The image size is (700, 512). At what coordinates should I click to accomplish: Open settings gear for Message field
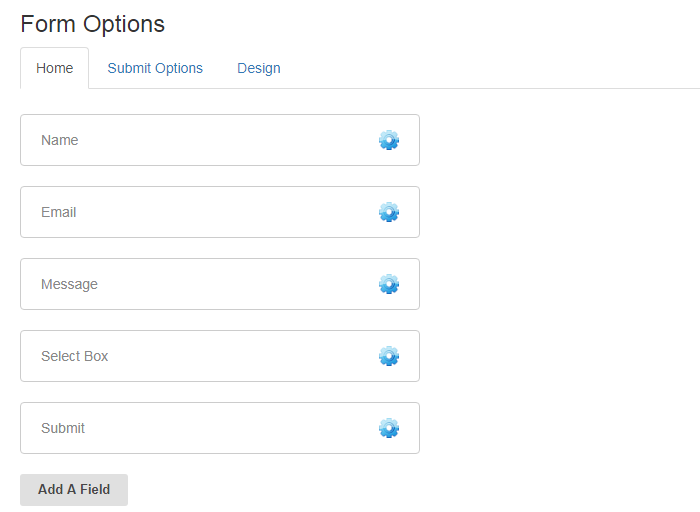coord(389,284)
